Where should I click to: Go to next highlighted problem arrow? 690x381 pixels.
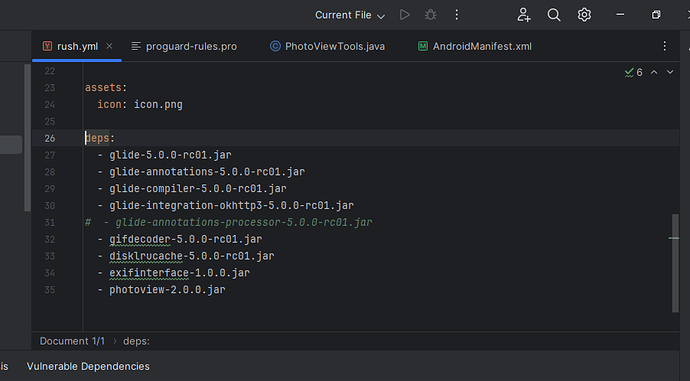tap(670, 72)
